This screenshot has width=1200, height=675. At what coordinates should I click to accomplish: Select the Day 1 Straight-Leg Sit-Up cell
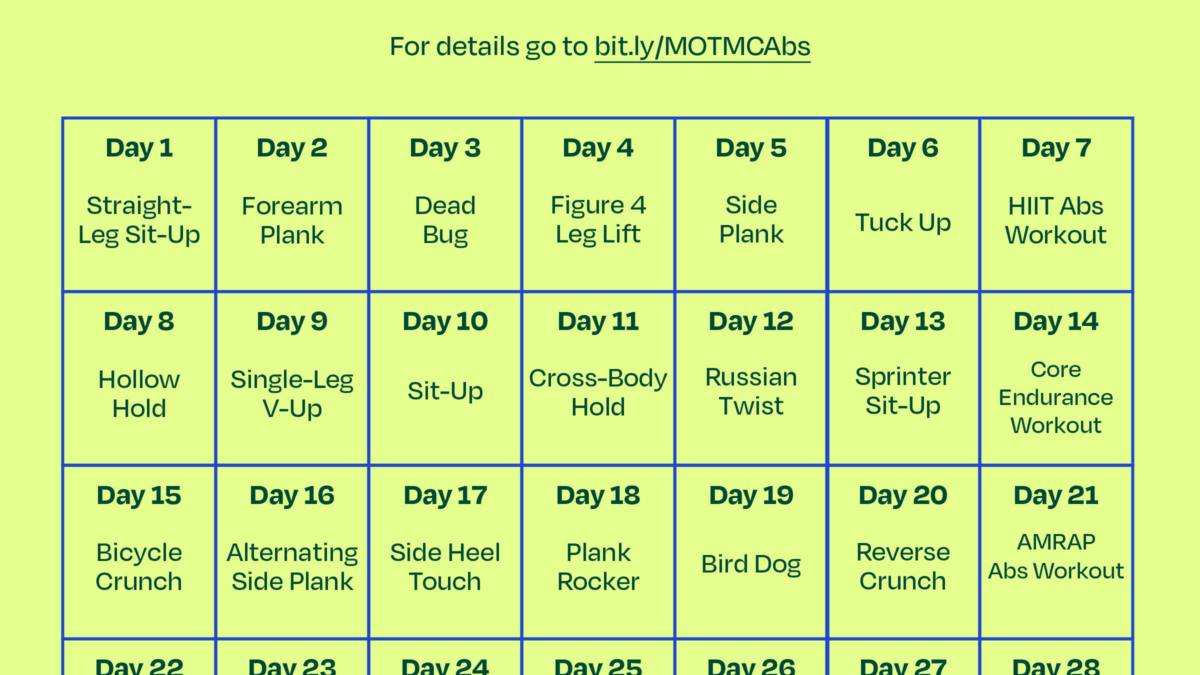tap(139, 205)
